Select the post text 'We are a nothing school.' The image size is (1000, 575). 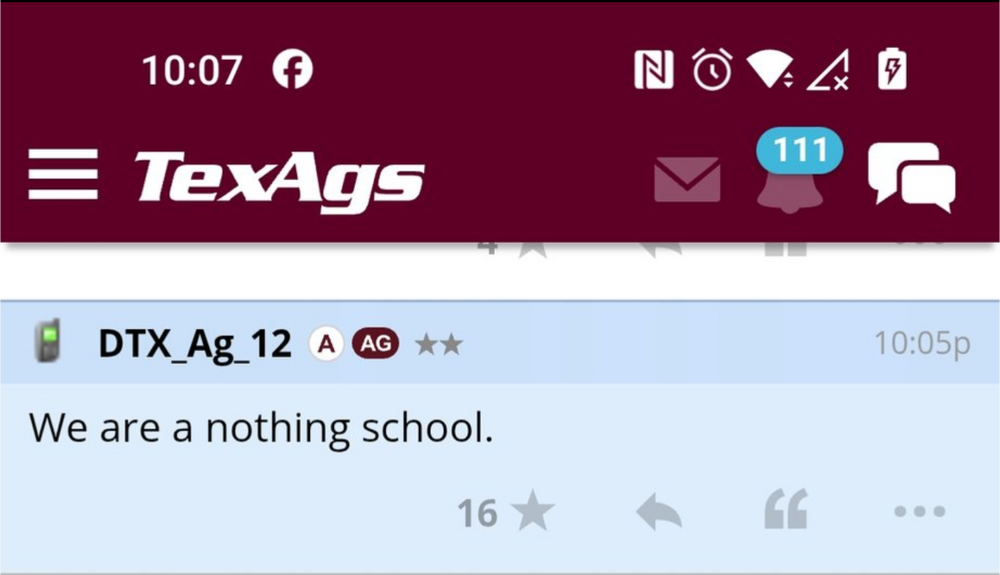point(261,428)
